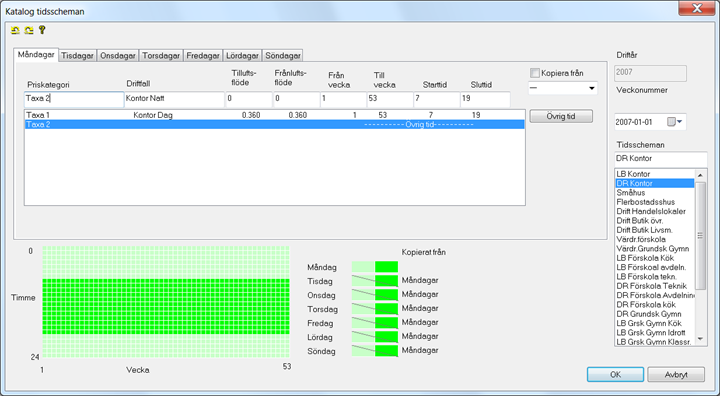Select LB Grsk Gymn Kök in list
Image resolution: width=720 pixels, height=396 pixels.
tap(654, 323)
